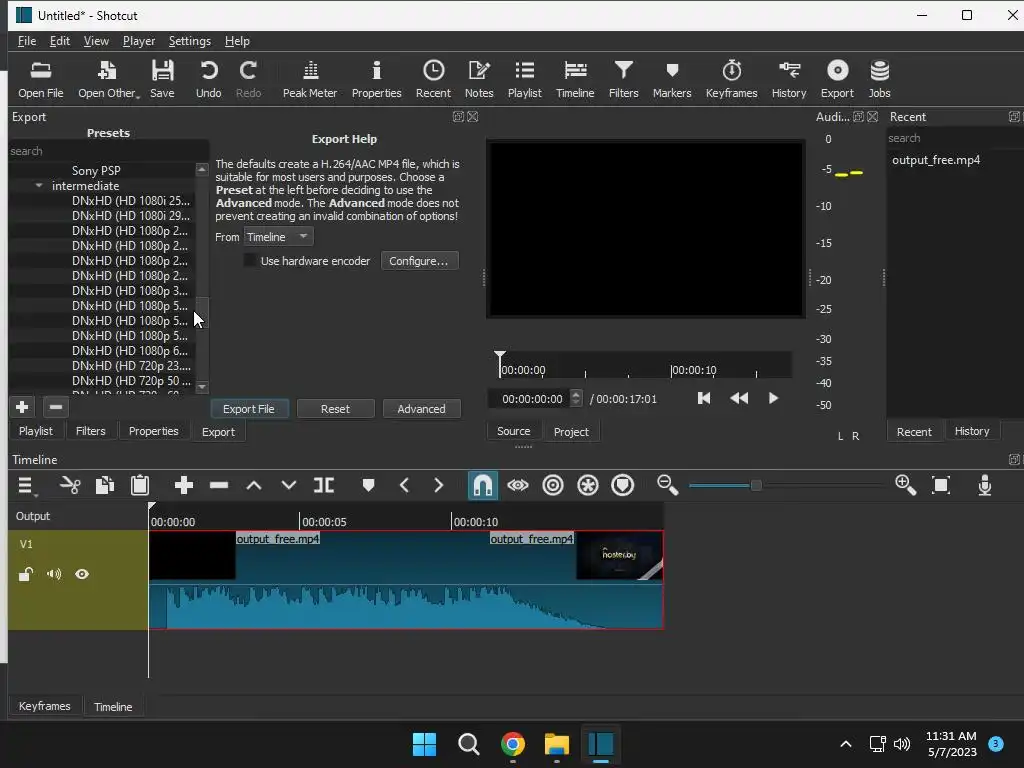Screen dimensions: 1024x768
Task: Click the Timeline toolbar button
Action: coord(575,78)
